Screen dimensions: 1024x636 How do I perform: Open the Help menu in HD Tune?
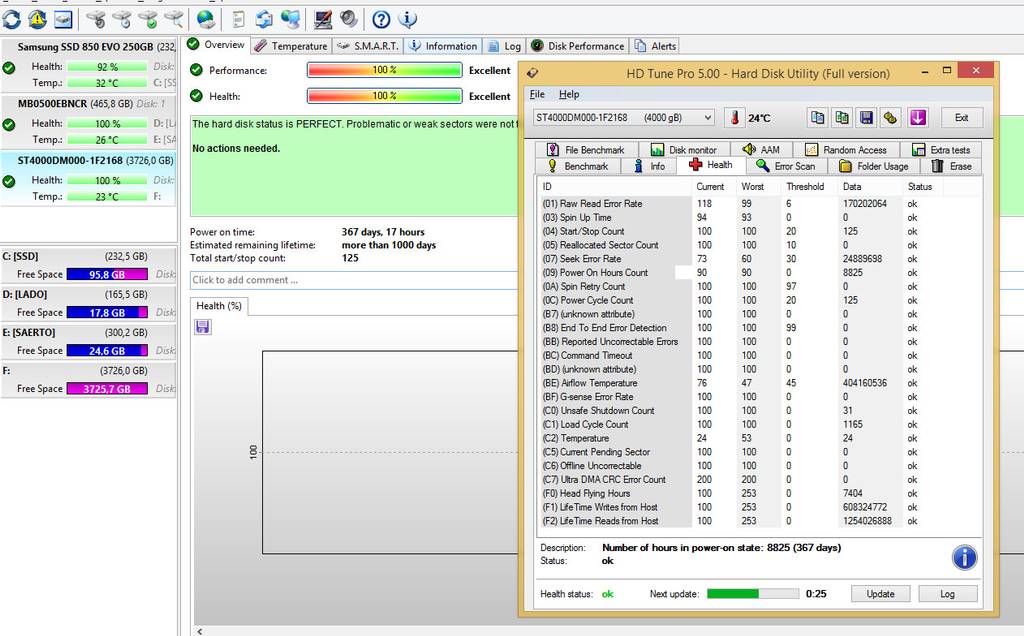(x=569, y=94)
